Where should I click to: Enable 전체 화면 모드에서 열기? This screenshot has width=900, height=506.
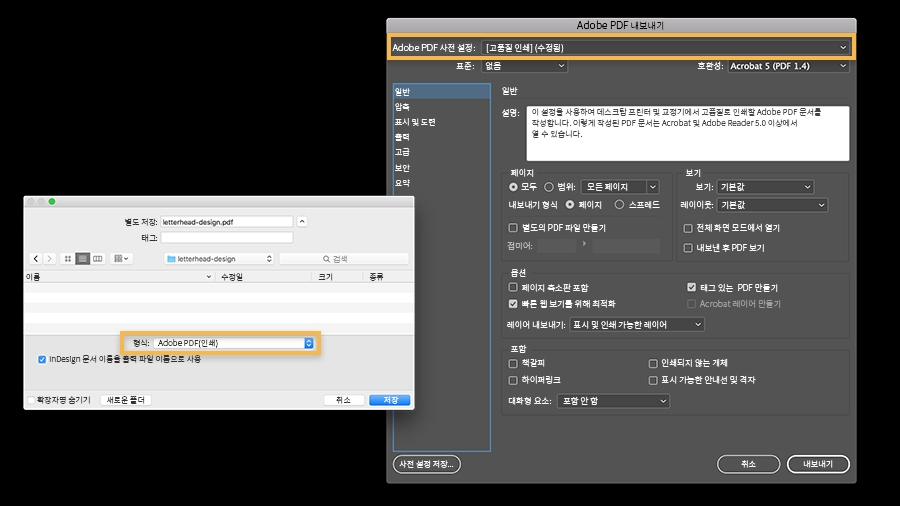pos(688,228)
